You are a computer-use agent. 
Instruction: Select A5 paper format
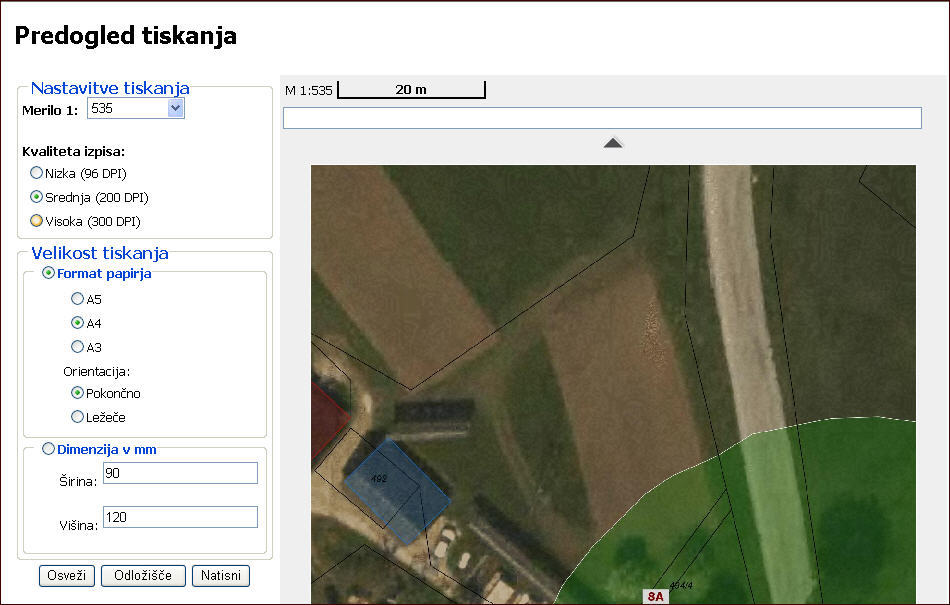point(77,299)
